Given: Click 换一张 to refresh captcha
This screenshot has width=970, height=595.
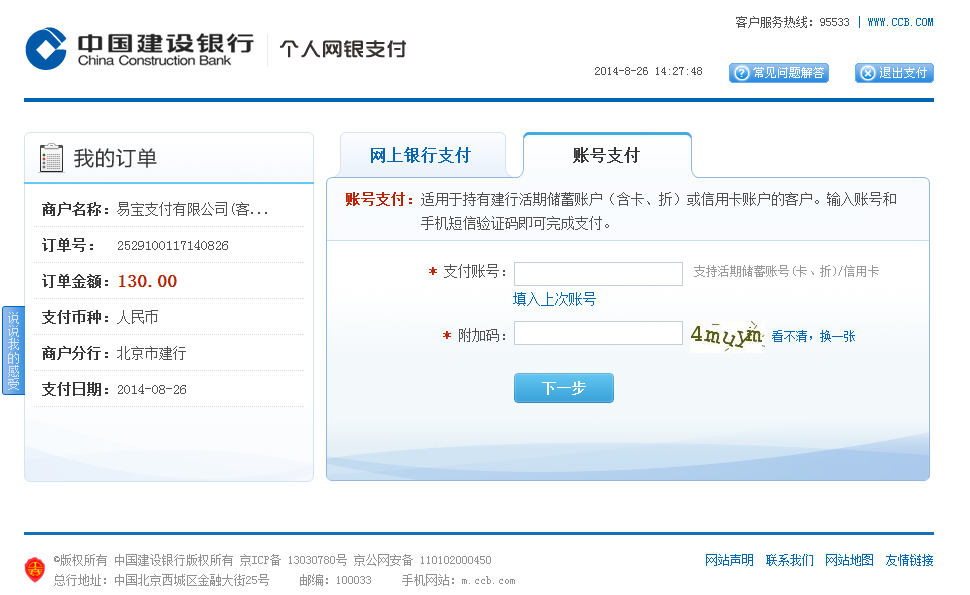Looking at the screenshot, I should pos(837,337).
